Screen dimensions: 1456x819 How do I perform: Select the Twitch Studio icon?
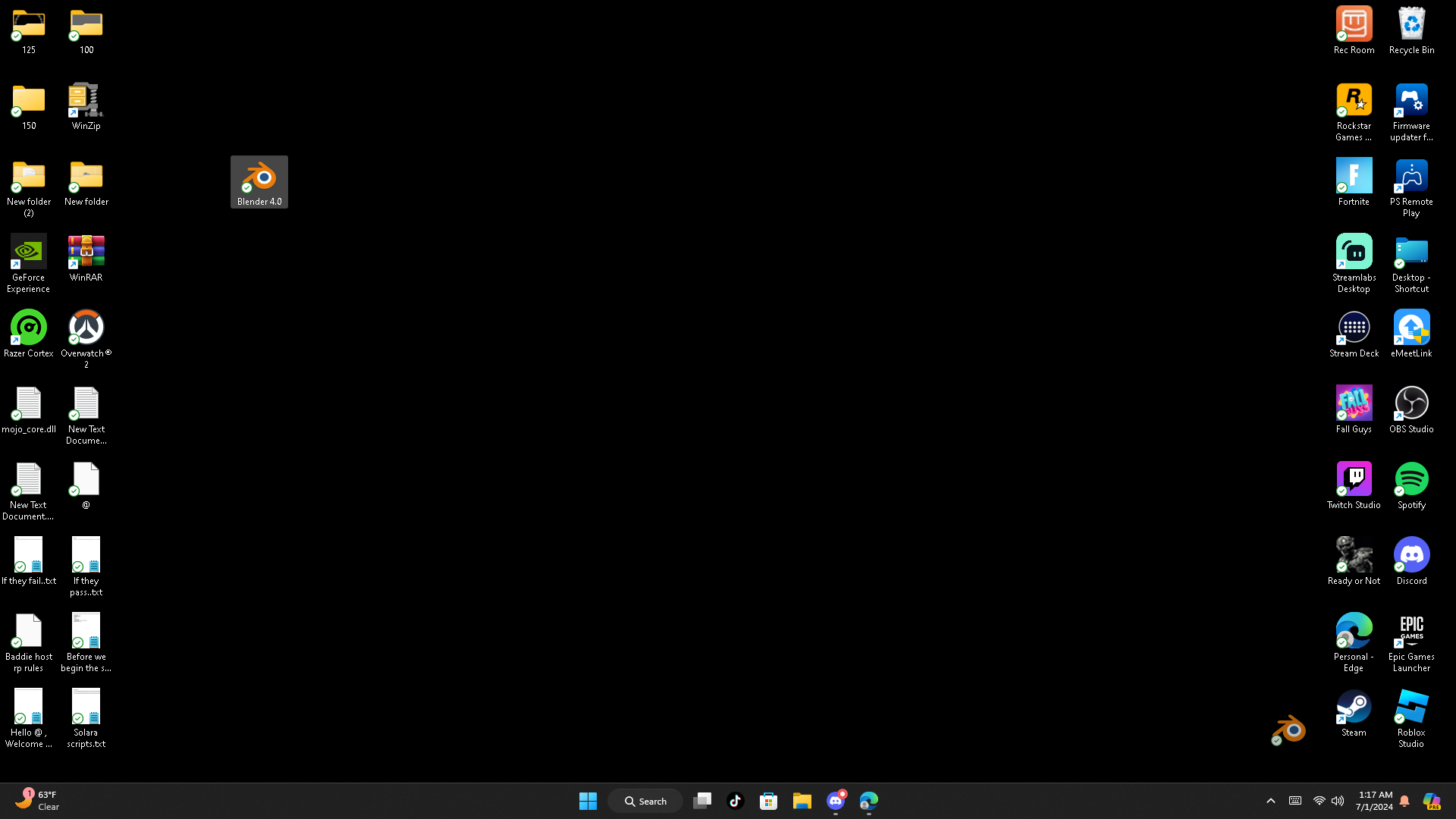coord(1354,485)
